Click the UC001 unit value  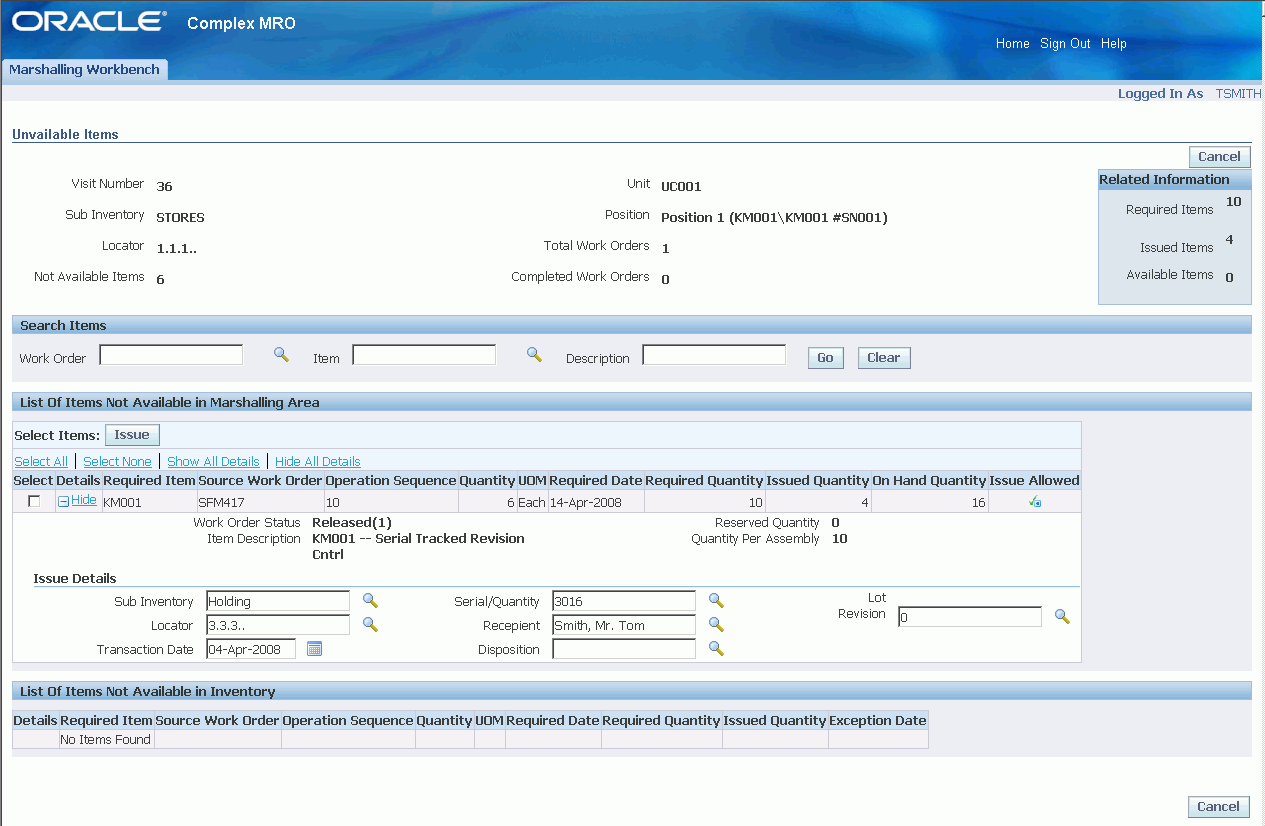click(x=681, y=186)
